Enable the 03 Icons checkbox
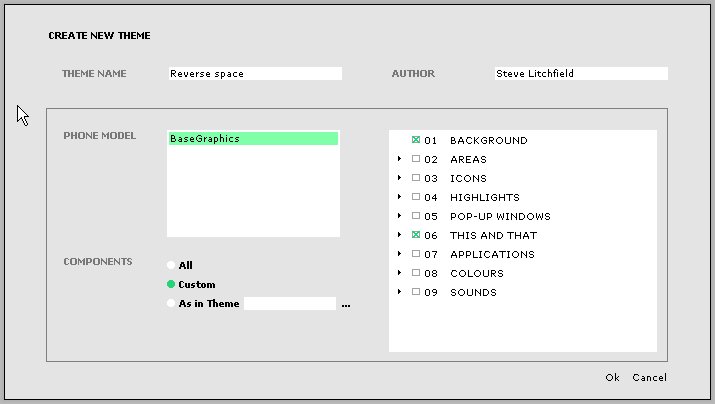This screenshot has width=715, height=404. 416,178
